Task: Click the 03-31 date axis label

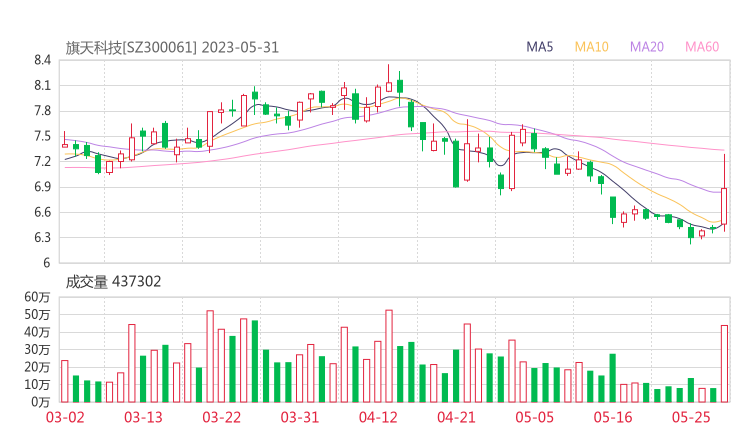Action: 300,417
